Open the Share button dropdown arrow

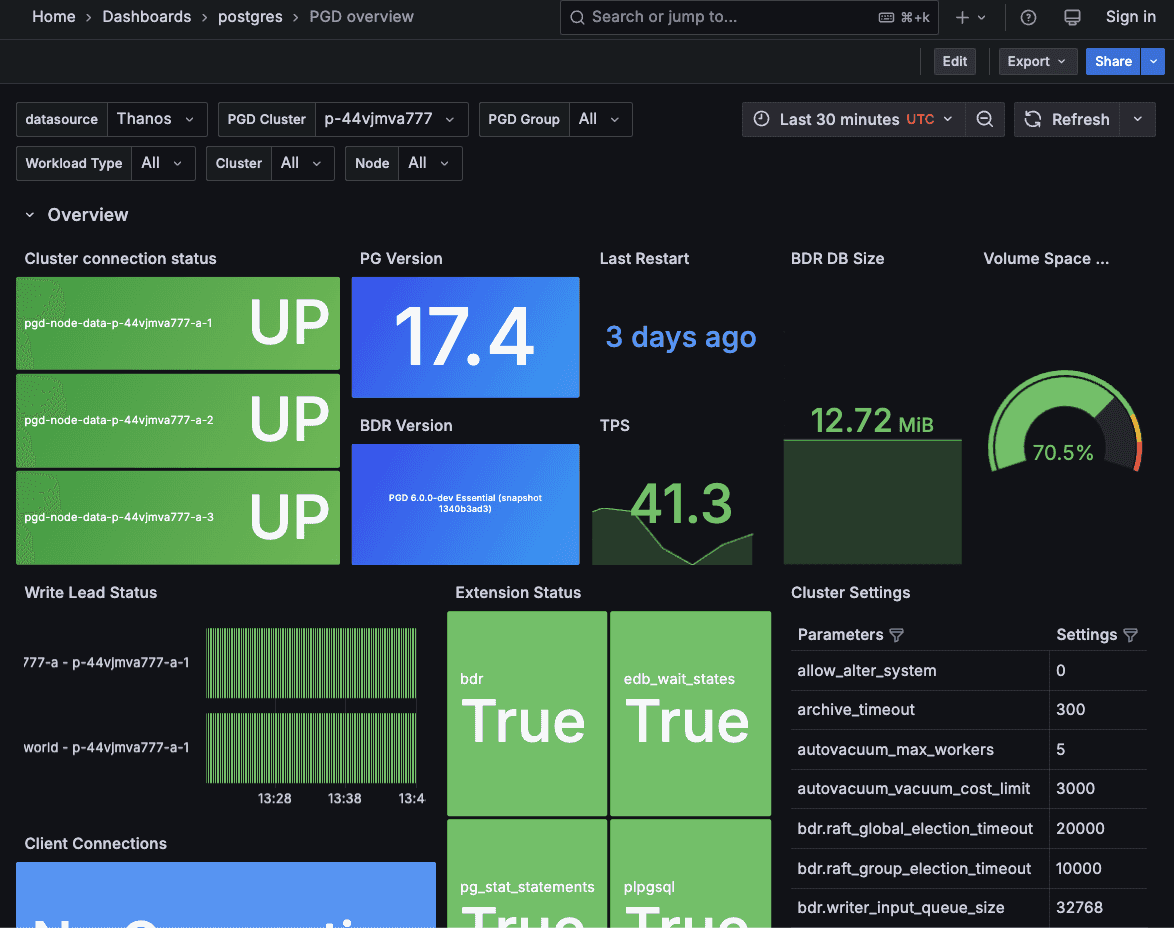tap(1153, 61)
